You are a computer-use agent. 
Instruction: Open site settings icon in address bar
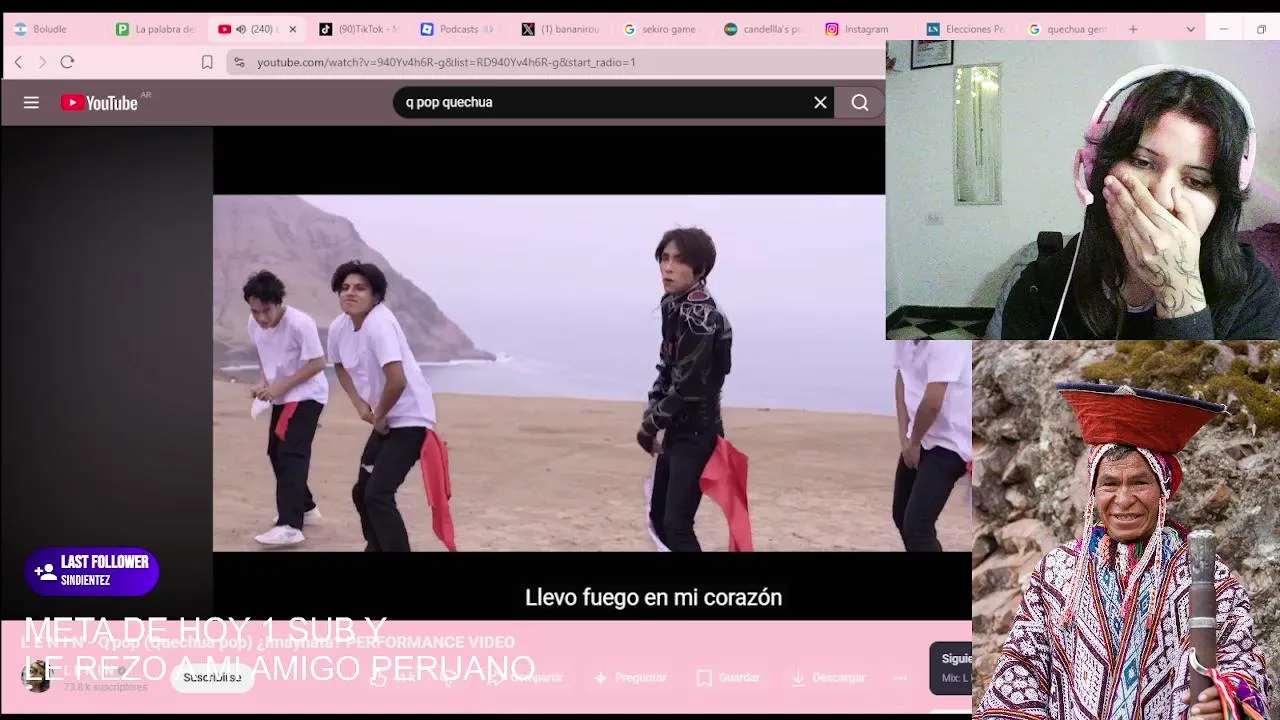click(239, 62)
